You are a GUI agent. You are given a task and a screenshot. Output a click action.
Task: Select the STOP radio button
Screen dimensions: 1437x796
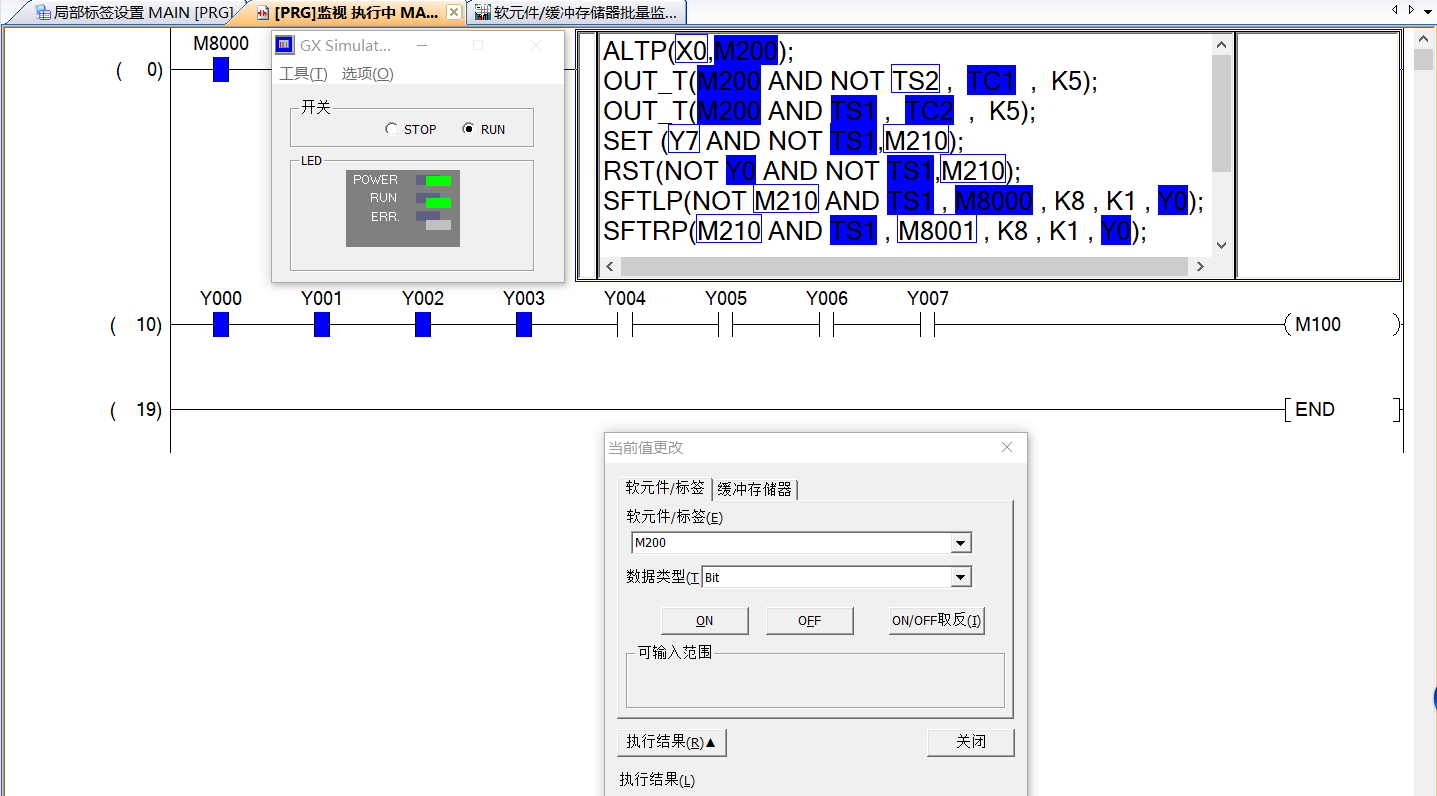[x=391, y=129]
